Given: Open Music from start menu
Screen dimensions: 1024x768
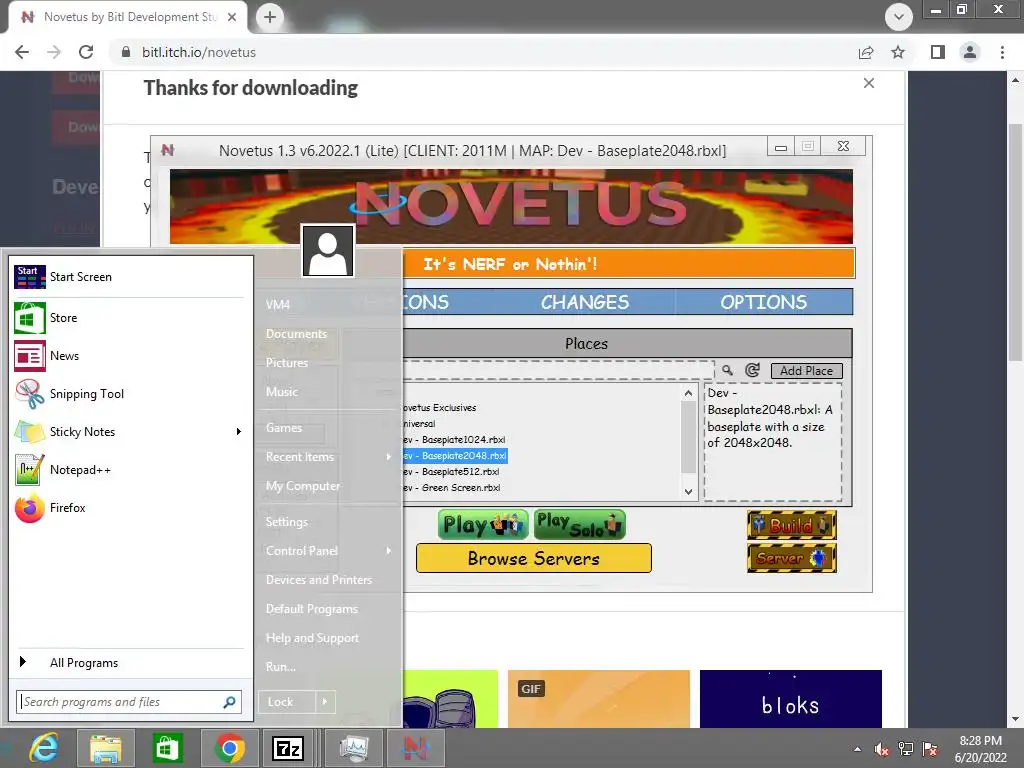Looking at the screenshot, I should (281, 392).
